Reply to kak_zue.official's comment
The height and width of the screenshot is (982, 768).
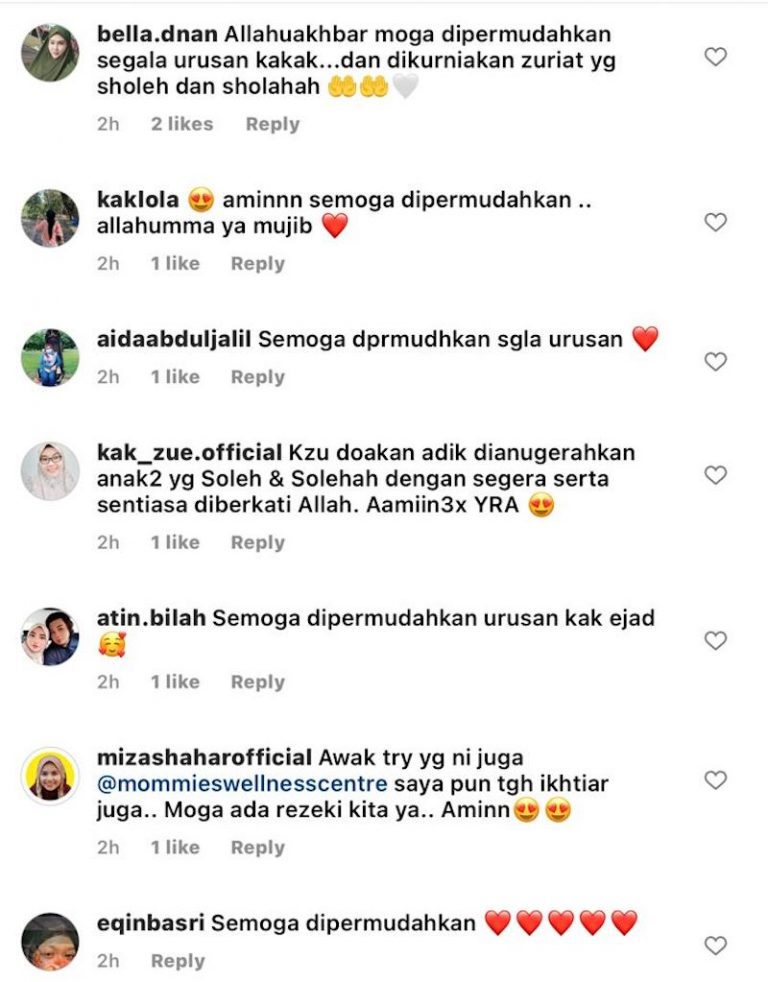257,542
